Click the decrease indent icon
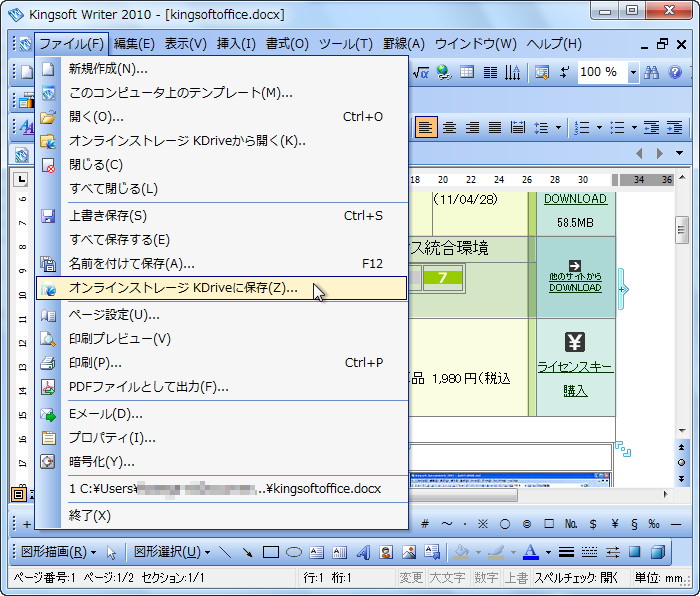700x596 pixels. (x=651, y=128)
